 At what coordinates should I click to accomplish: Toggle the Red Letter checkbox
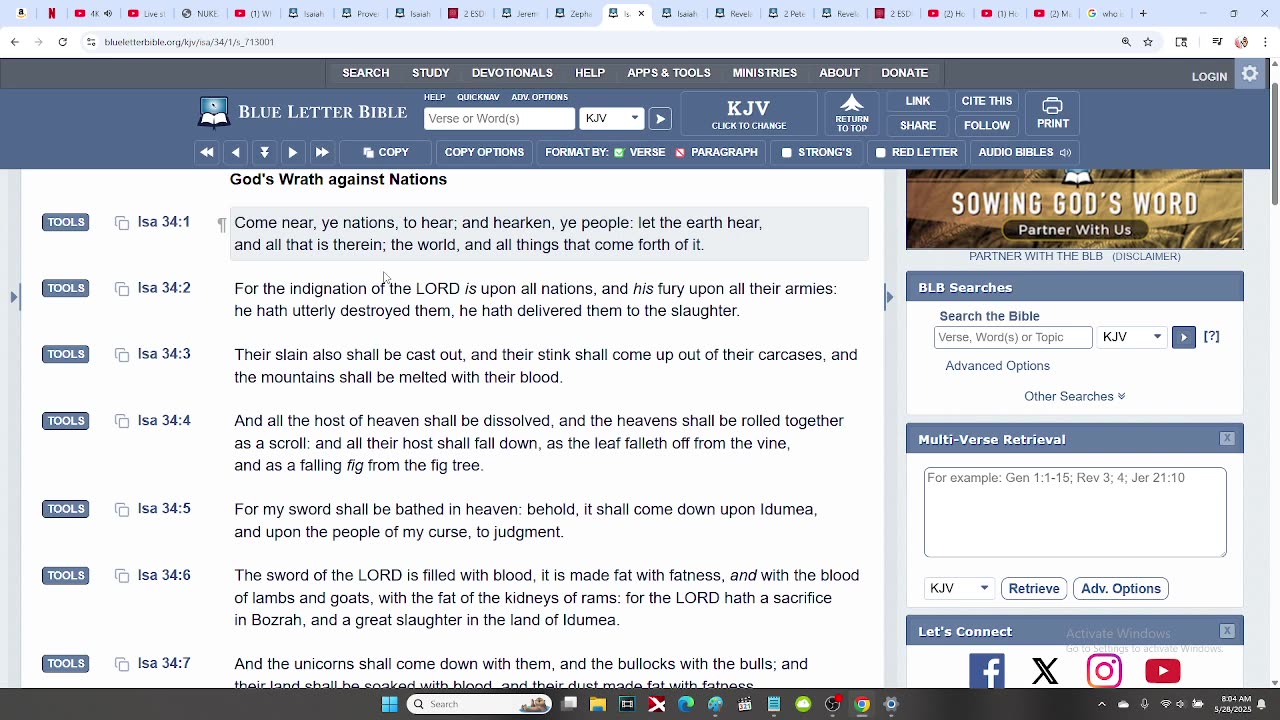point(880,153)
